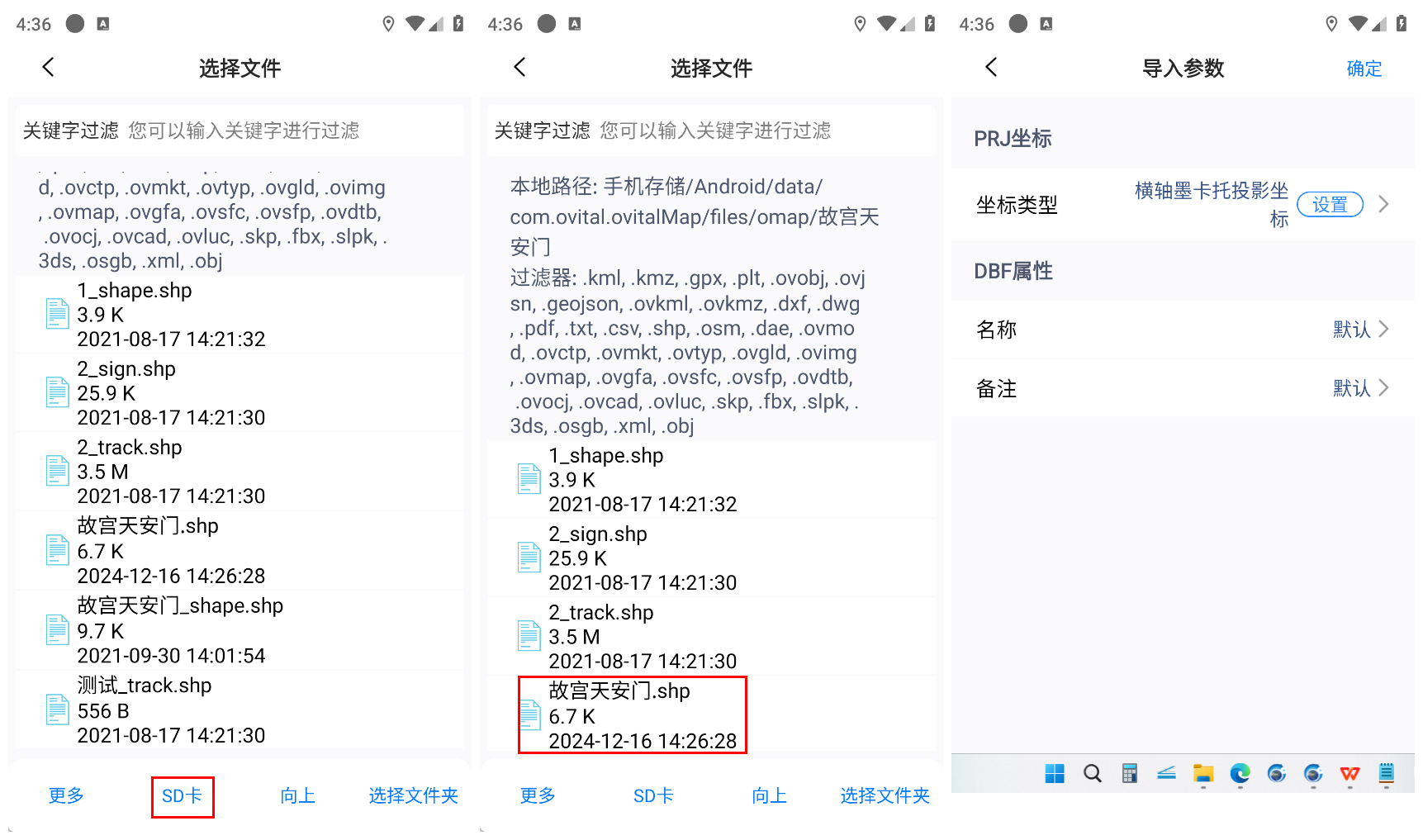Tap 向上 in the left screen's bottom bar
The image size is (1423, 840).
297,795
